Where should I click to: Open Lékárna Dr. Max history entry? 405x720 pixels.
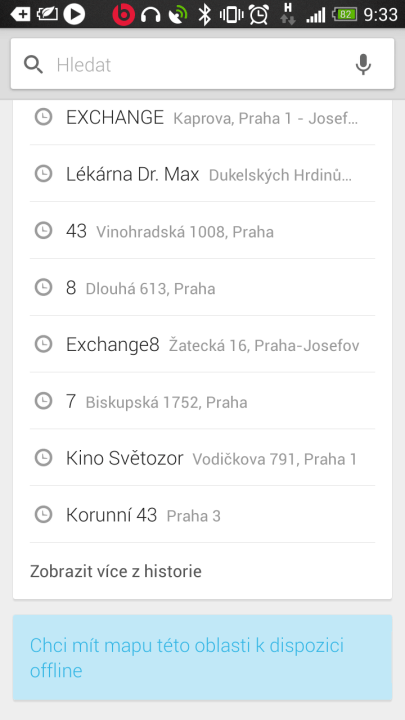202,174
